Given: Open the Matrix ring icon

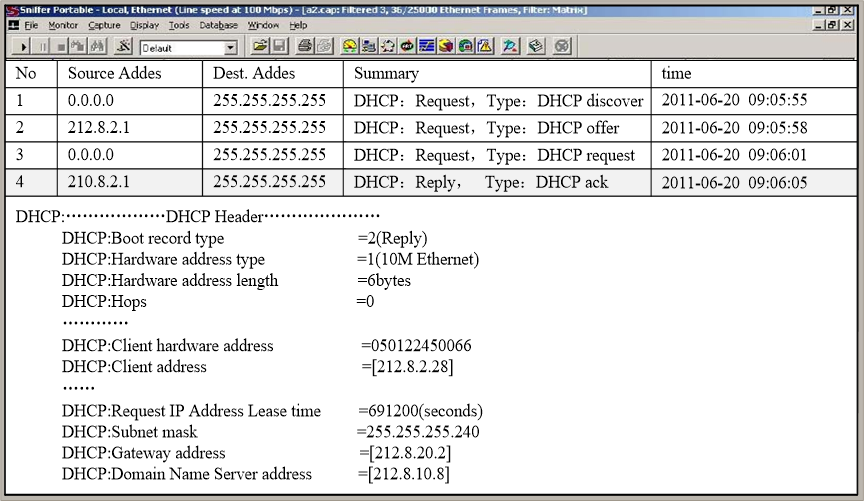Looking at the screenshot, I should (x=388, y=46).
